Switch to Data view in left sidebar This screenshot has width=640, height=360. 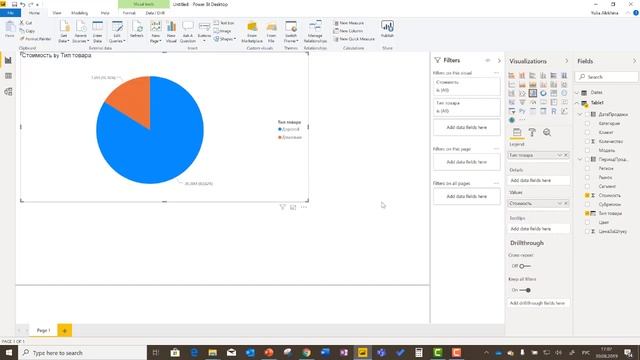[x=8, y=76]
